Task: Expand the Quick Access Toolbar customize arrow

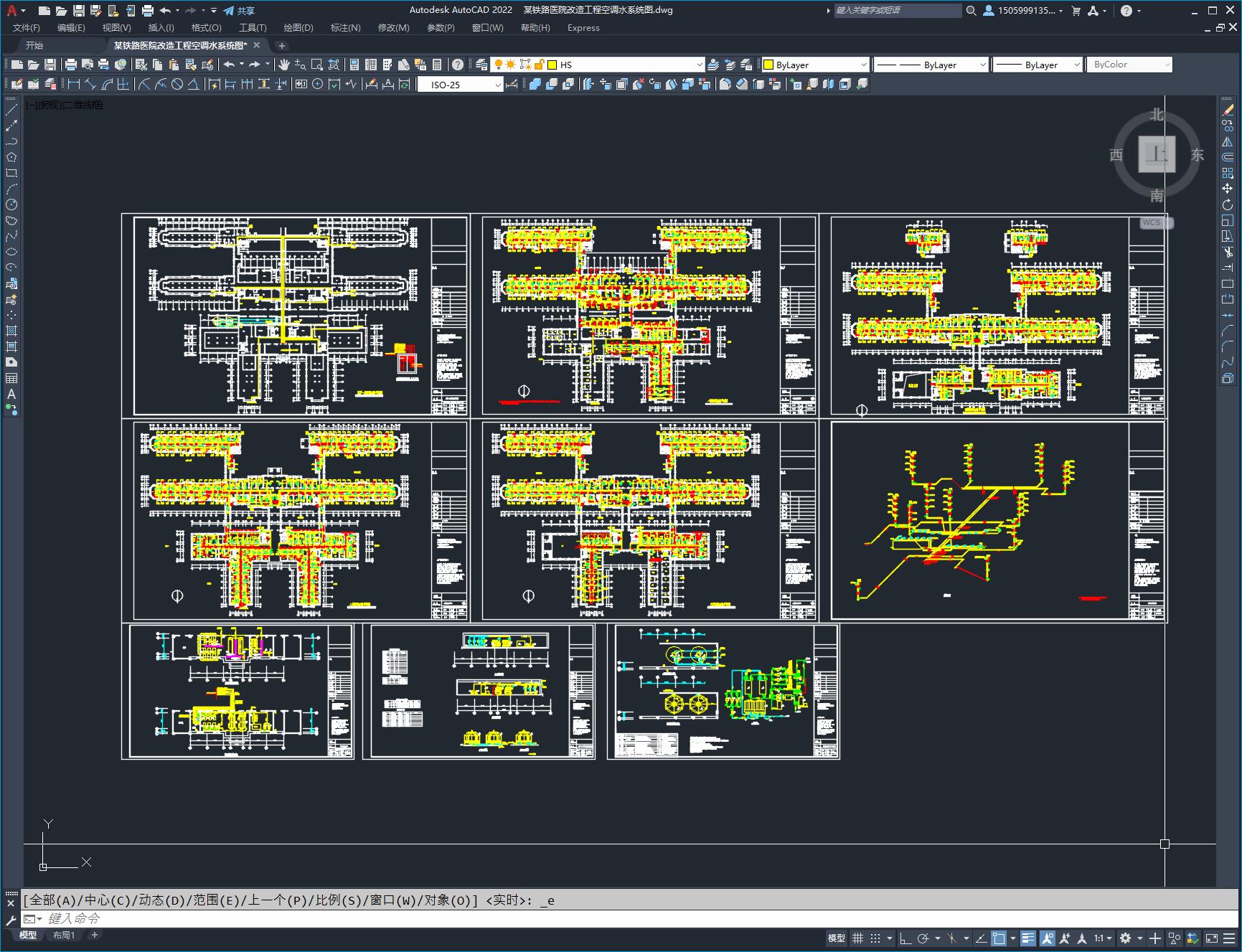Action: [214, 10]
